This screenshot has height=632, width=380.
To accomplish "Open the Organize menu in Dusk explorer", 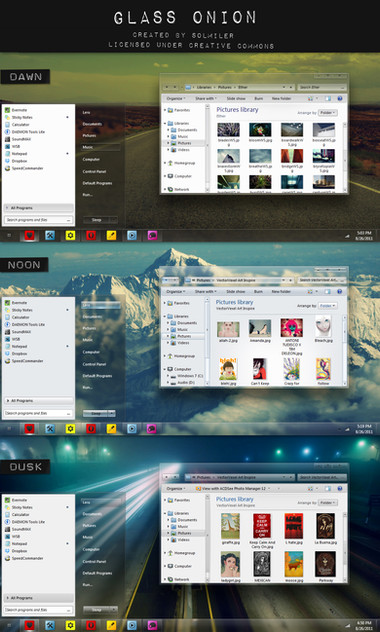I will (x=176, y=489).
